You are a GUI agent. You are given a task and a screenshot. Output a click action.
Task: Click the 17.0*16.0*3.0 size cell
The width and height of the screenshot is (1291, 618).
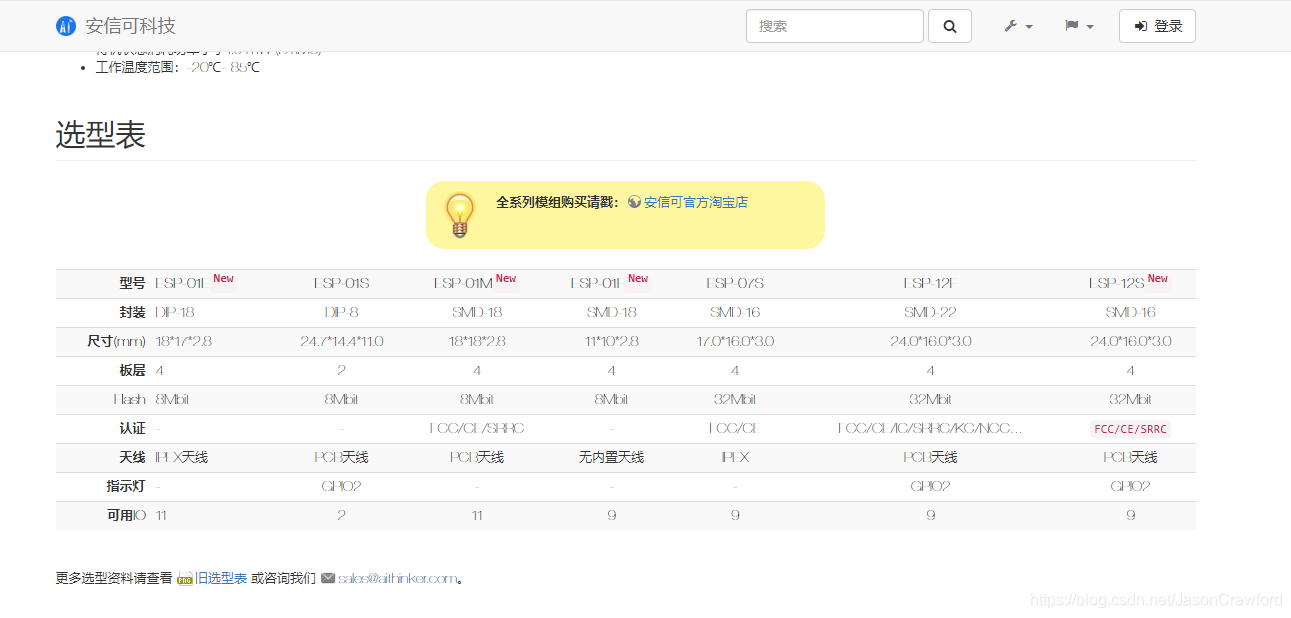[735, 342]
